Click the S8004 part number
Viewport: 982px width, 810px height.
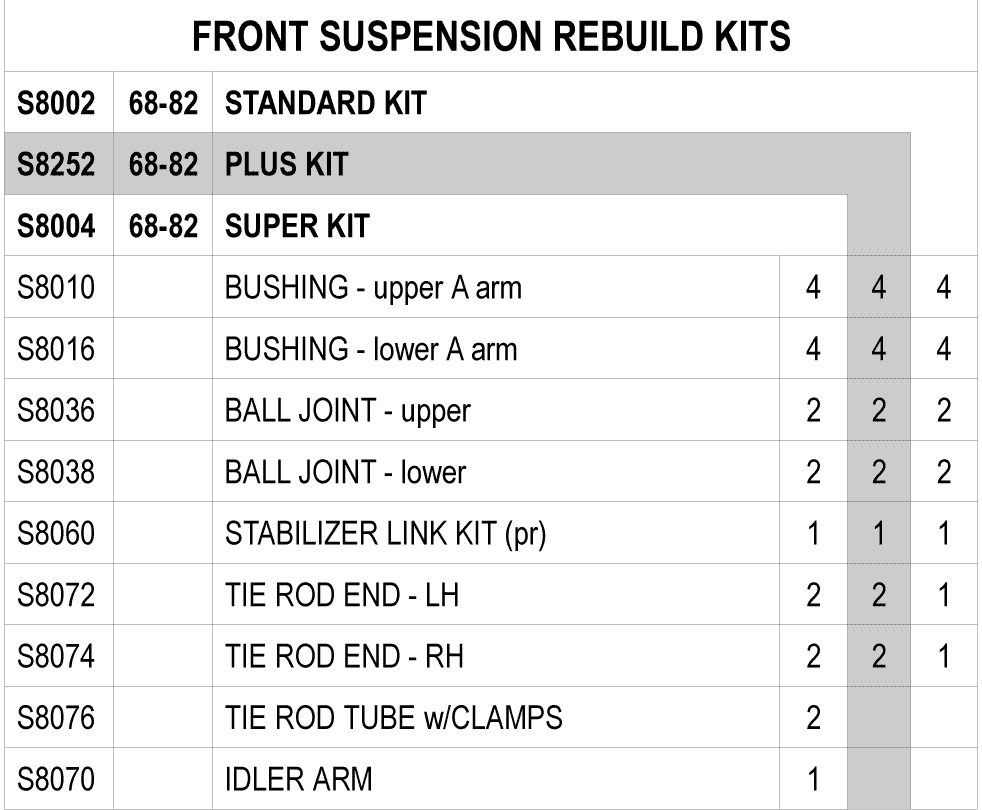tap(56, 226)
